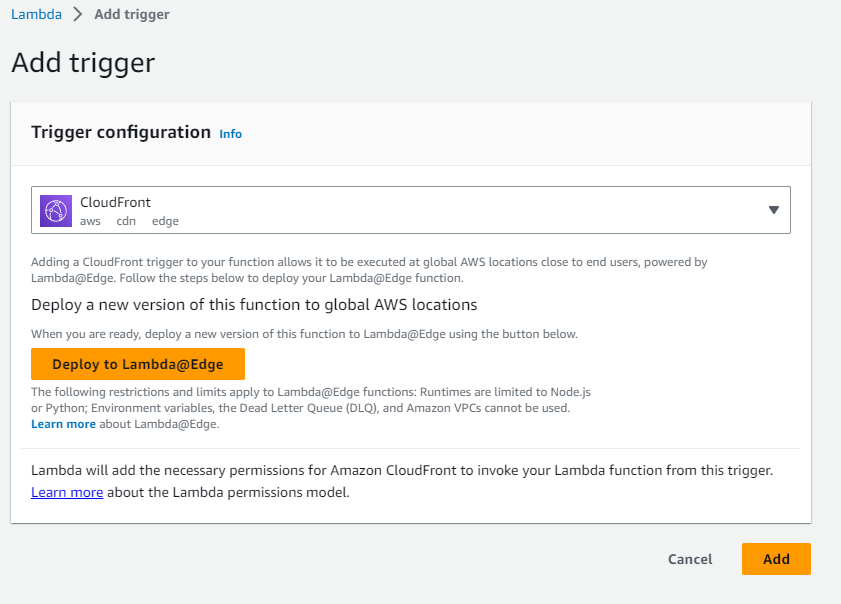Viewport: 841px width, 604px height.
Task: Click the 'edge' tag under CloudFront
Action: click(x=165, y=221)
